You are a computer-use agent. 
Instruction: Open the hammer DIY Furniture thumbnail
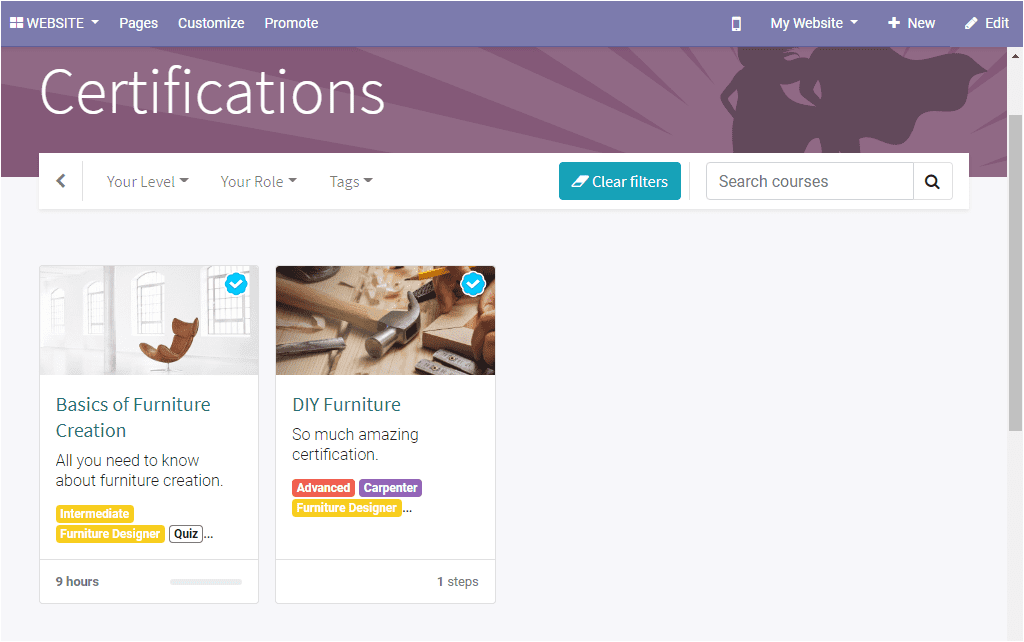pyautogui.click(x=385, y=320)
